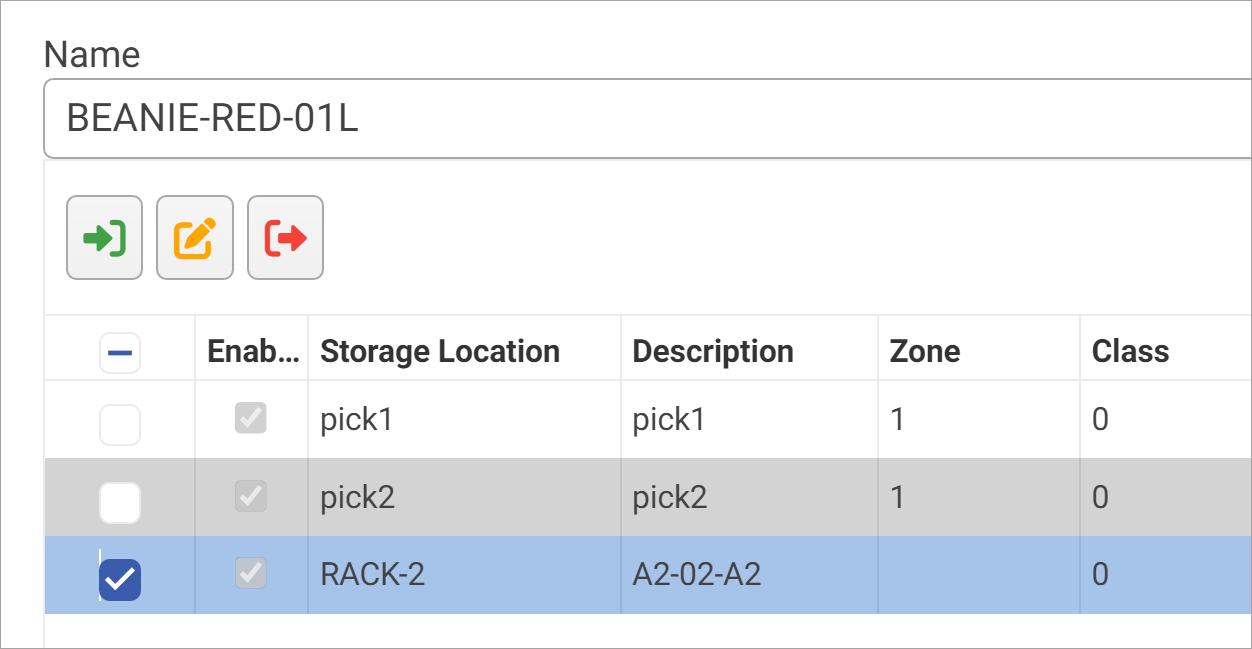Toggle the Enabled checkbox on pick1 row
Viewport: 1252px width, 649px height.
coord(251,419)
